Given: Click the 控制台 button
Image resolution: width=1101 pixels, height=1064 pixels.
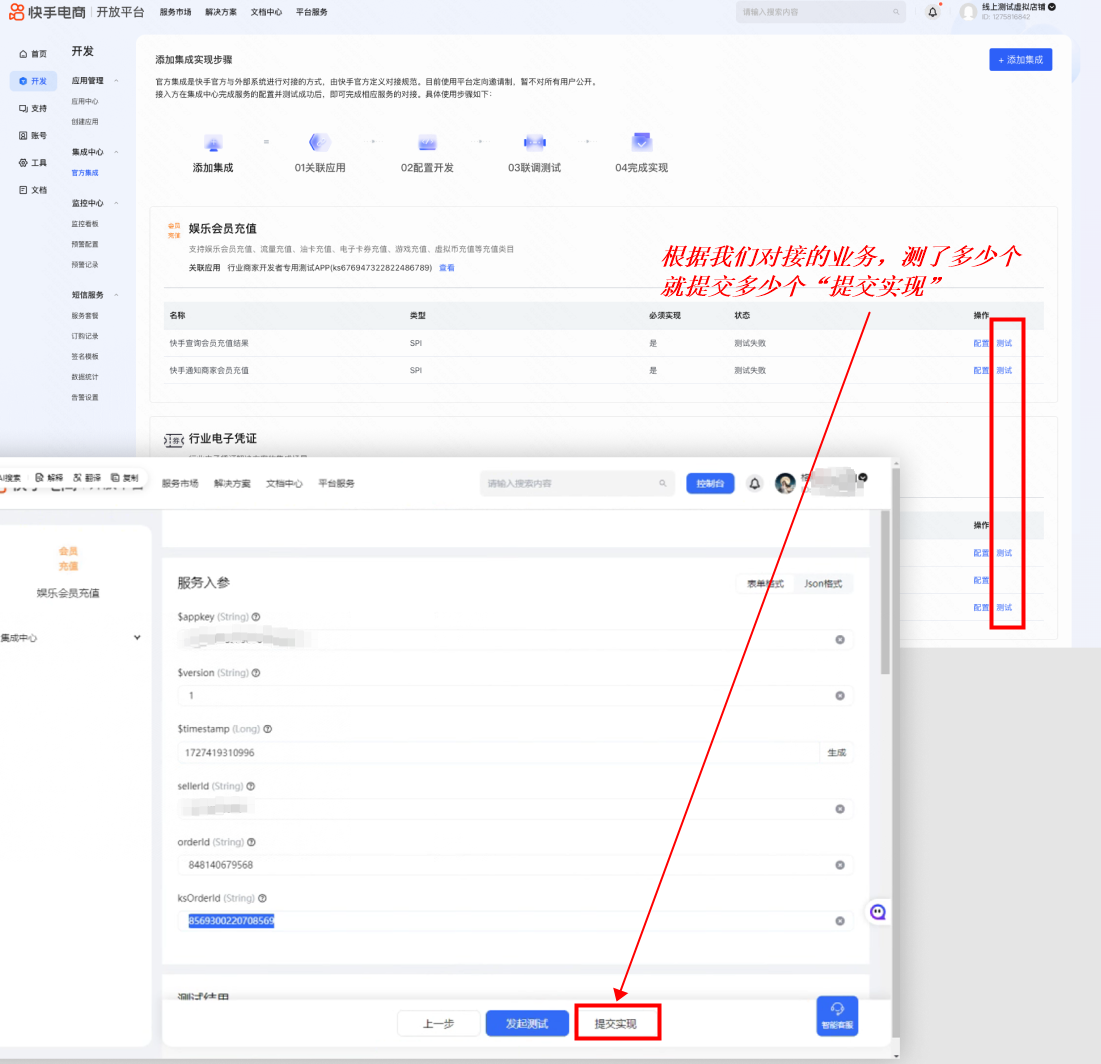Looking at the screenshot, I should [710, 483].
